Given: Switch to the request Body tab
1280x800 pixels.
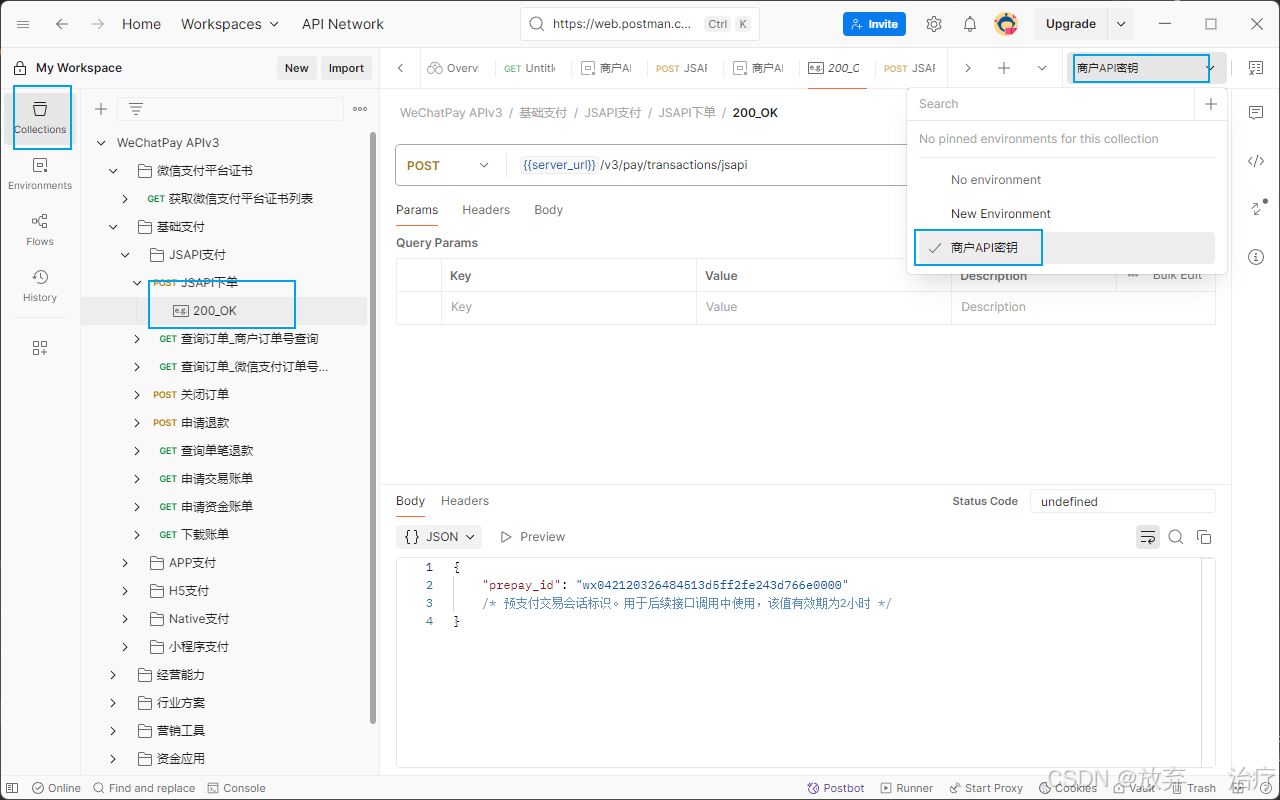Looking at the screenshot, I should tap(548, 210).
